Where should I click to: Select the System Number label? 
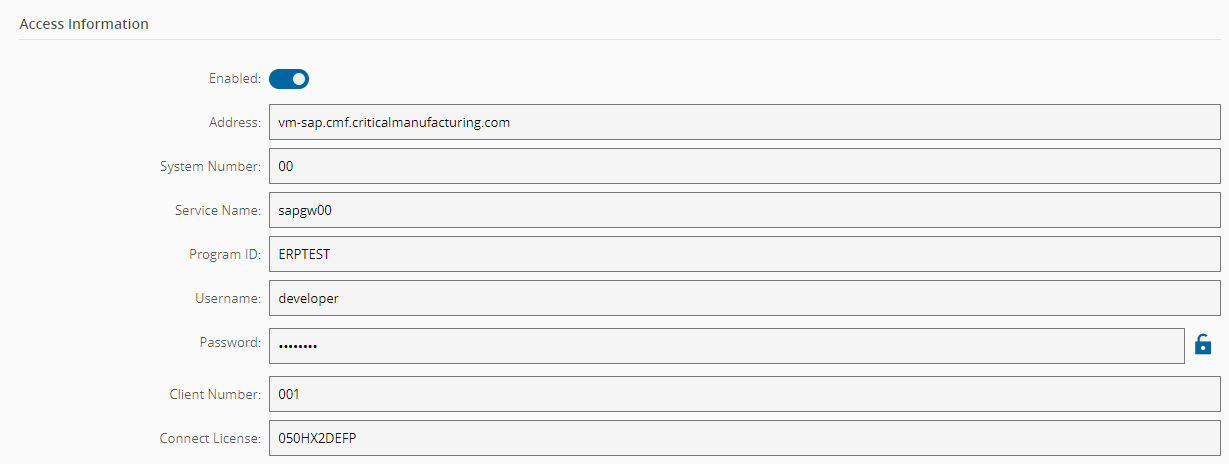tap(210, 166)
